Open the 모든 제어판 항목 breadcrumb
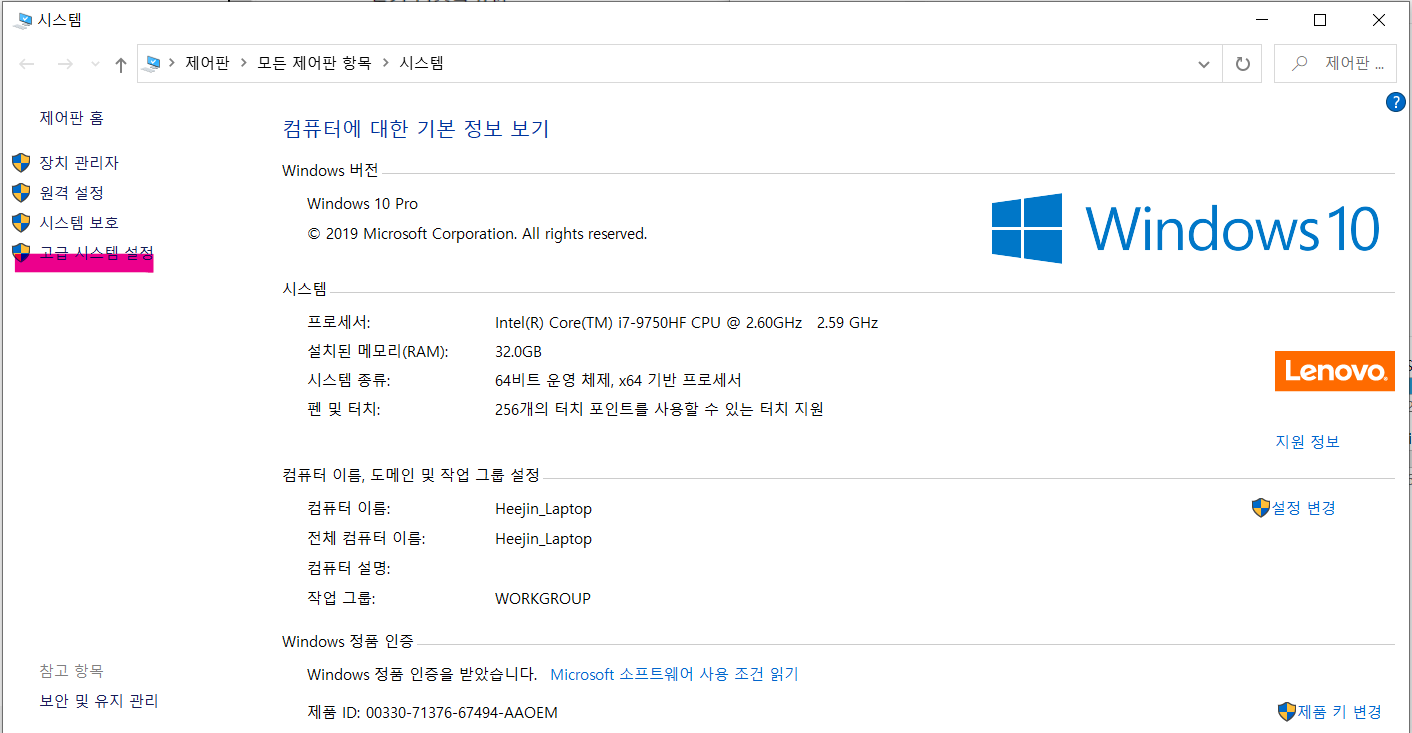Image resolution: width=1412 pixels, height=733 pixels. click(x=314, y=63)
